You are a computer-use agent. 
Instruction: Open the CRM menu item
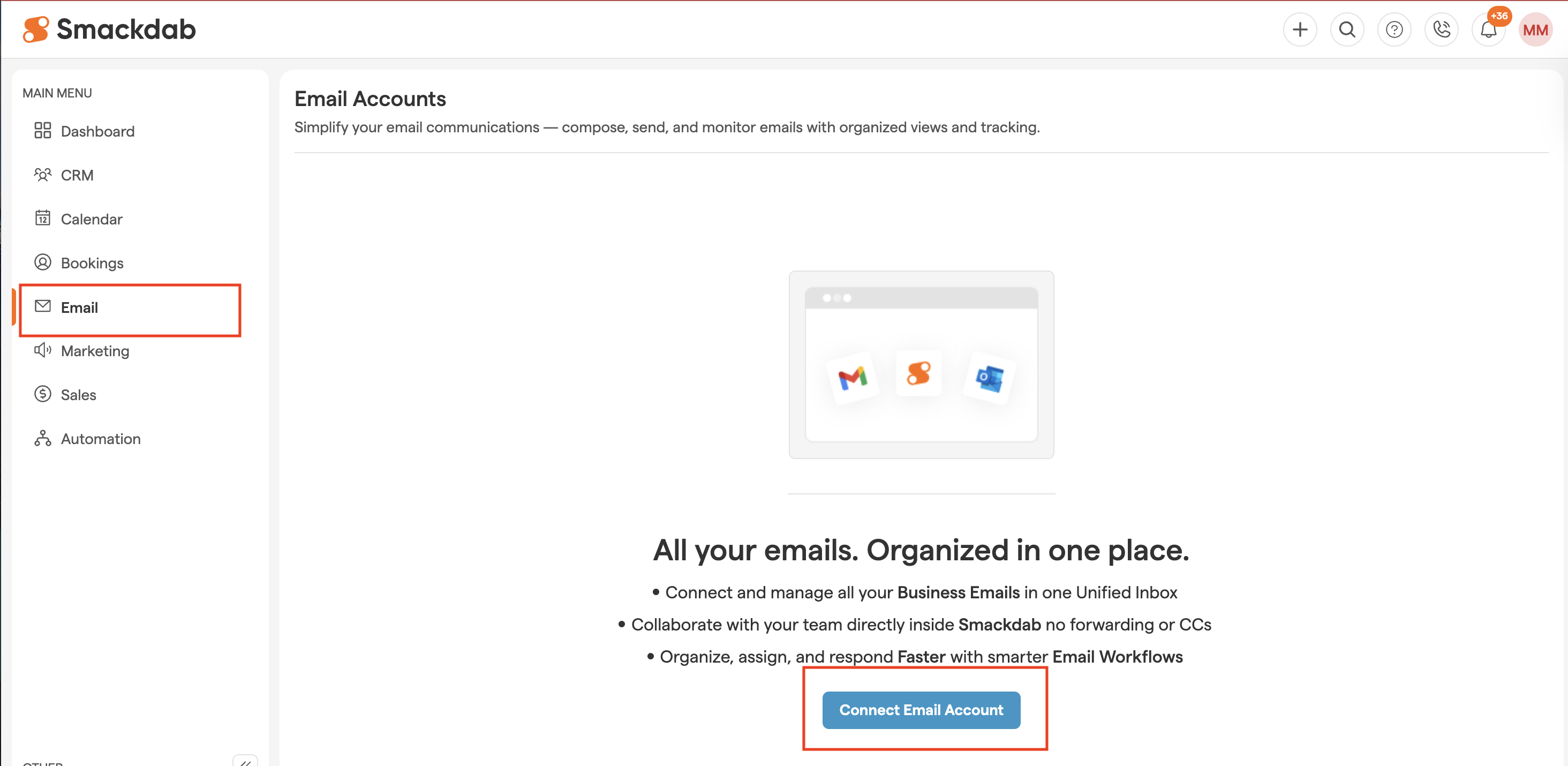(77, 175)
